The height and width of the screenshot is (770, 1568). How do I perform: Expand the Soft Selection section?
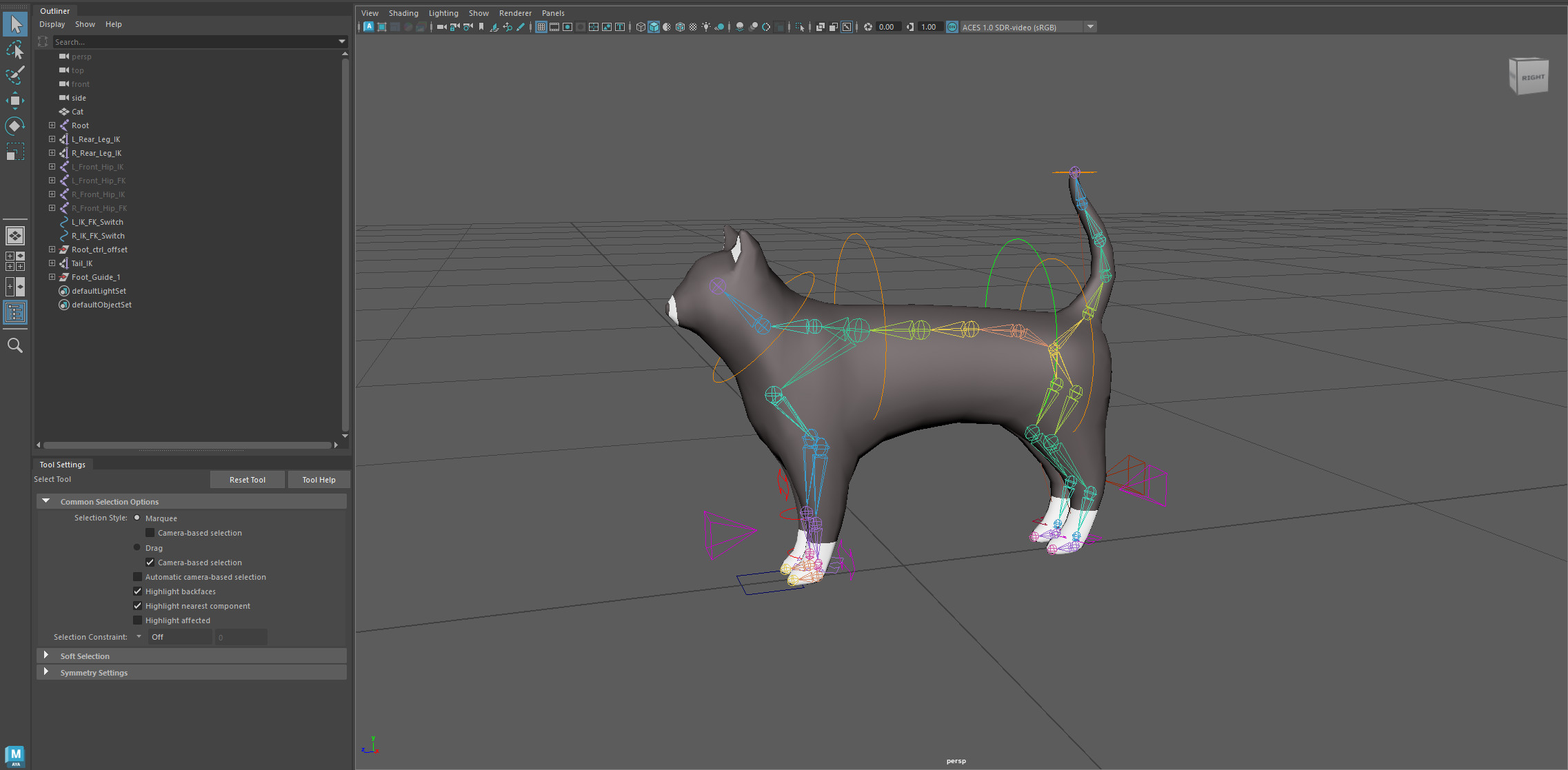pyautogui.click(x=46, y=656)
